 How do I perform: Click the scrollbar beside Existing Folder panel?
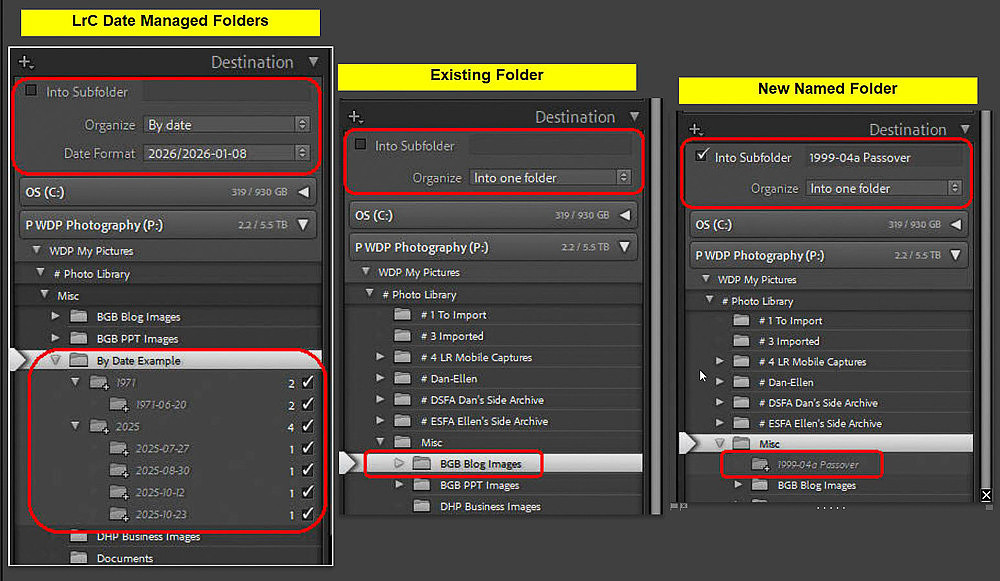coord(656,306)
